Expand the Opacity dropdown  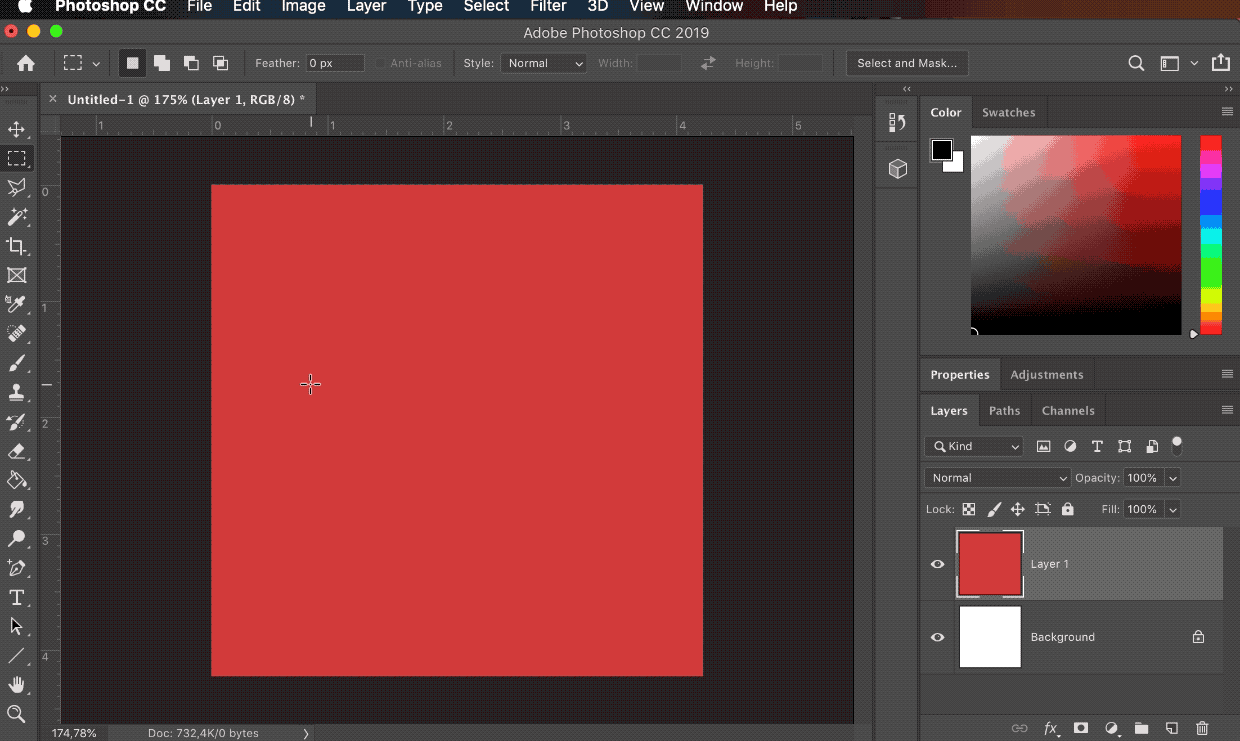point(1171,477)
